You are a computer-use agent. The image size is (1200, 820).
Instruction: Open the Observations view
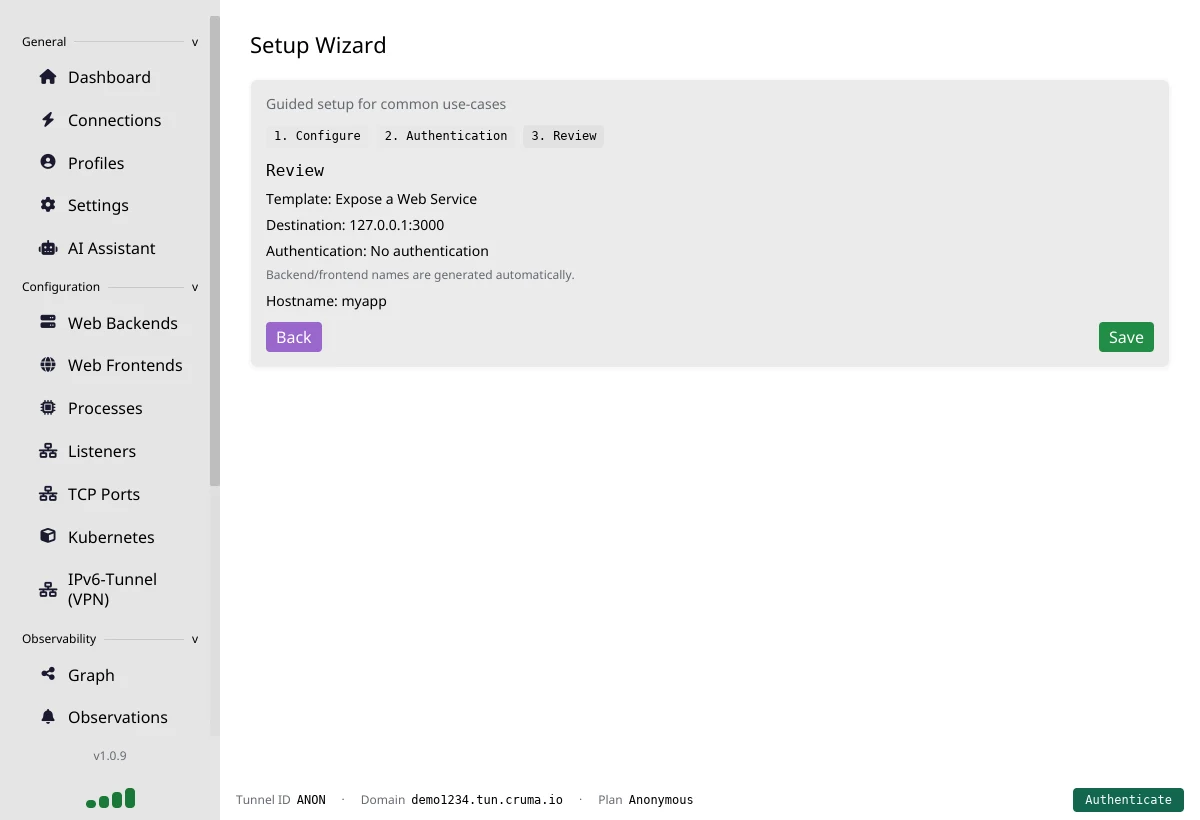click(x=118, y=717)
